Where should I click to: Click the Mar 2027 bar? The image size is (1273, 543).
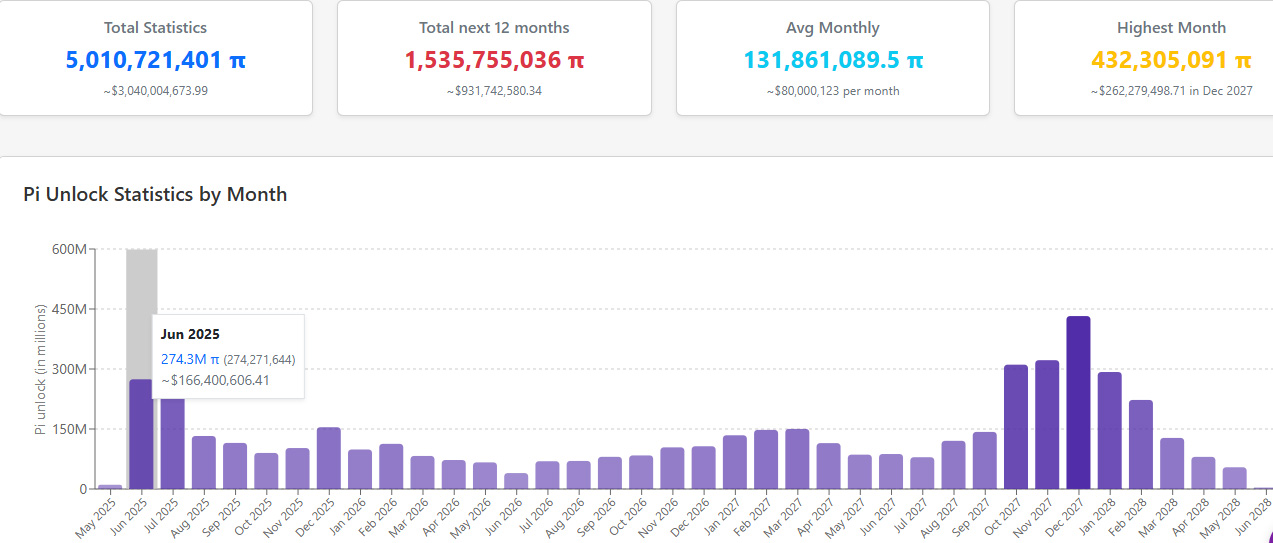[797, 459]
